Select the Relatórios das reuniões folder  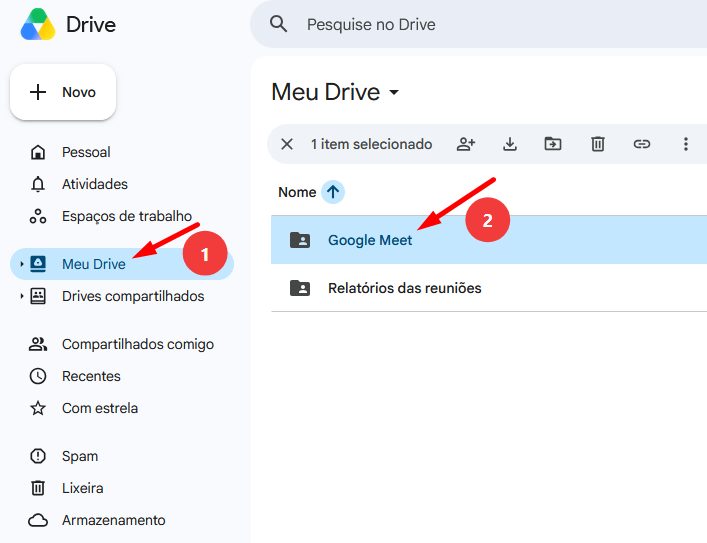489,288
